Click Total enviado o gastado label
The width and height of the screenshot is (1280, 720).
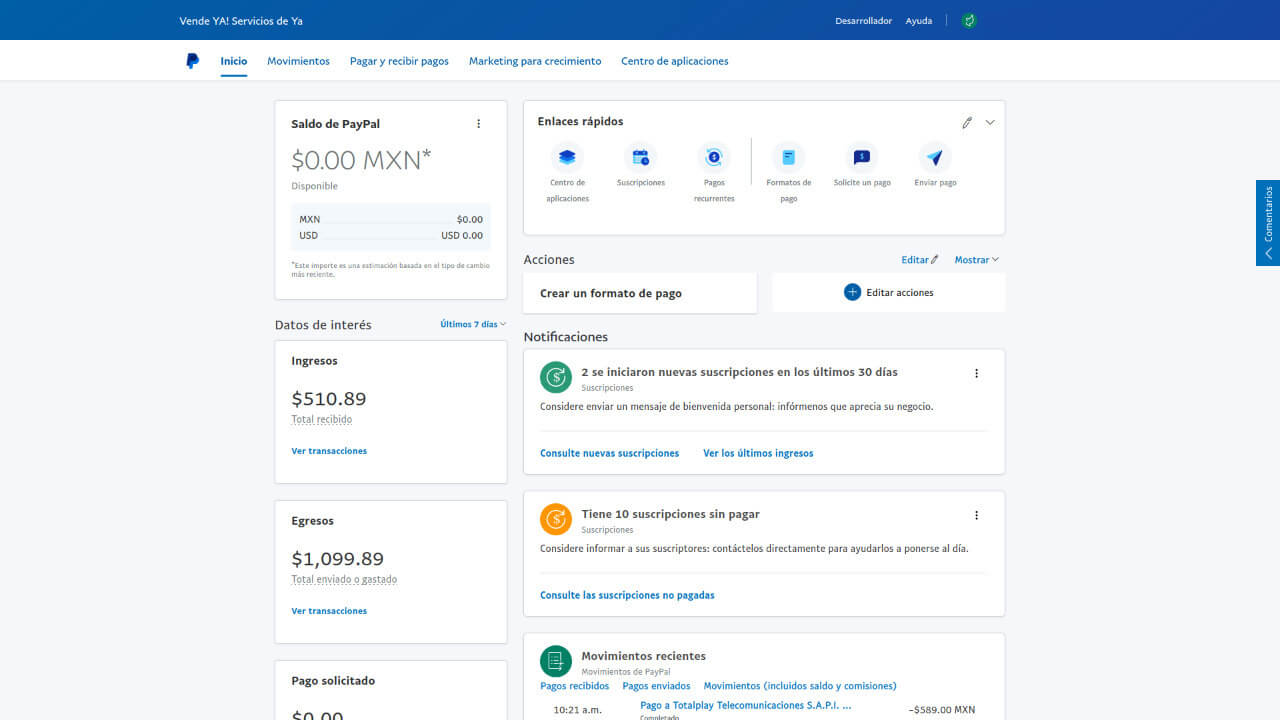click(x=344, y=579)
